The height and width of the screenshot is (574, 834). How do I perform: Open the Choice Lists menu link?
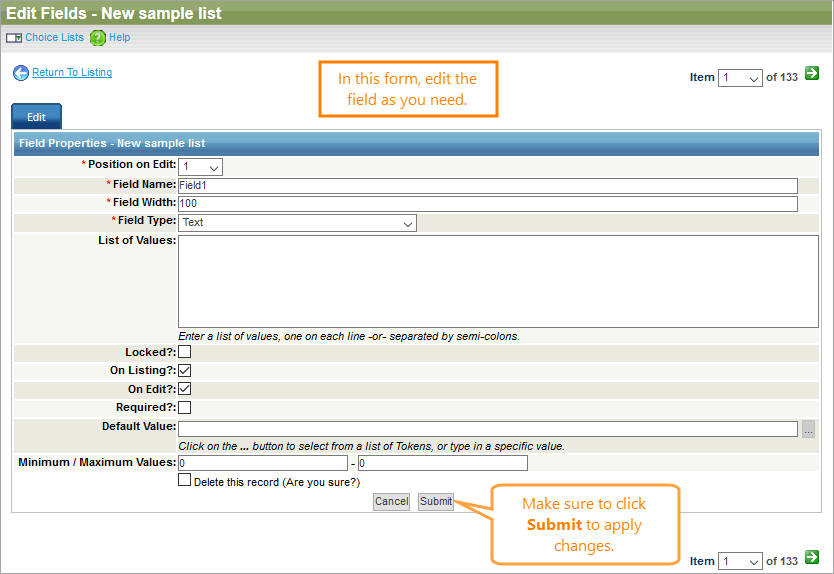(54, 38)
